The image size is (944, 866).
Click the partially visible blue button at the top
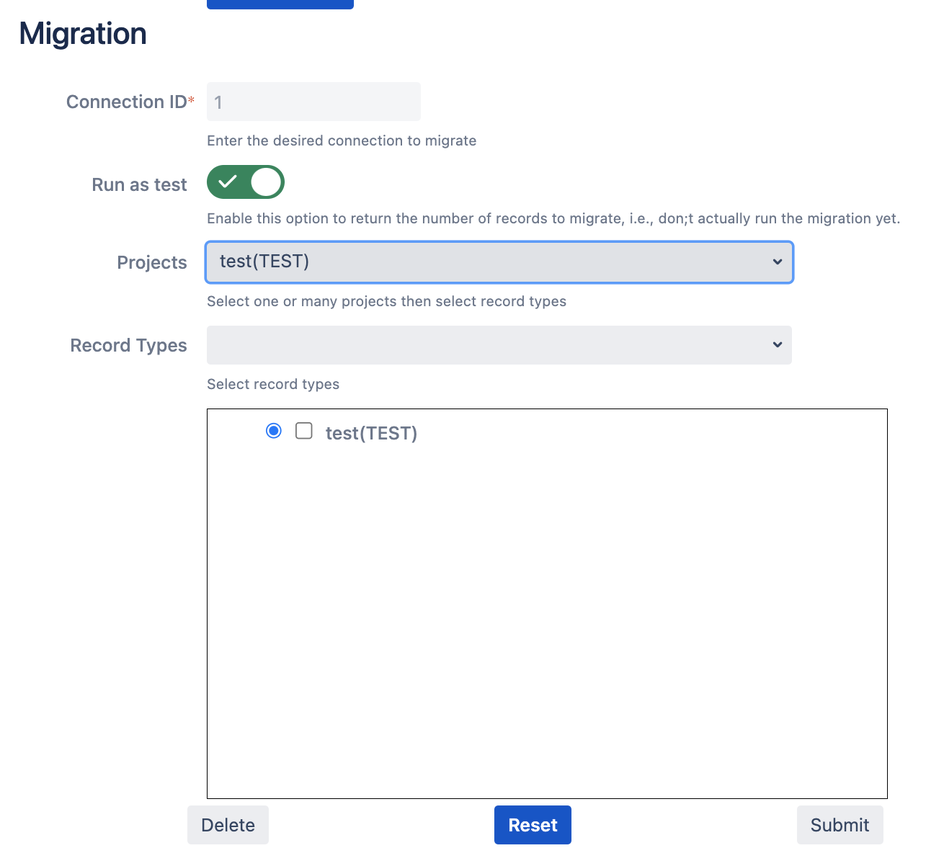tap(280, 4)
